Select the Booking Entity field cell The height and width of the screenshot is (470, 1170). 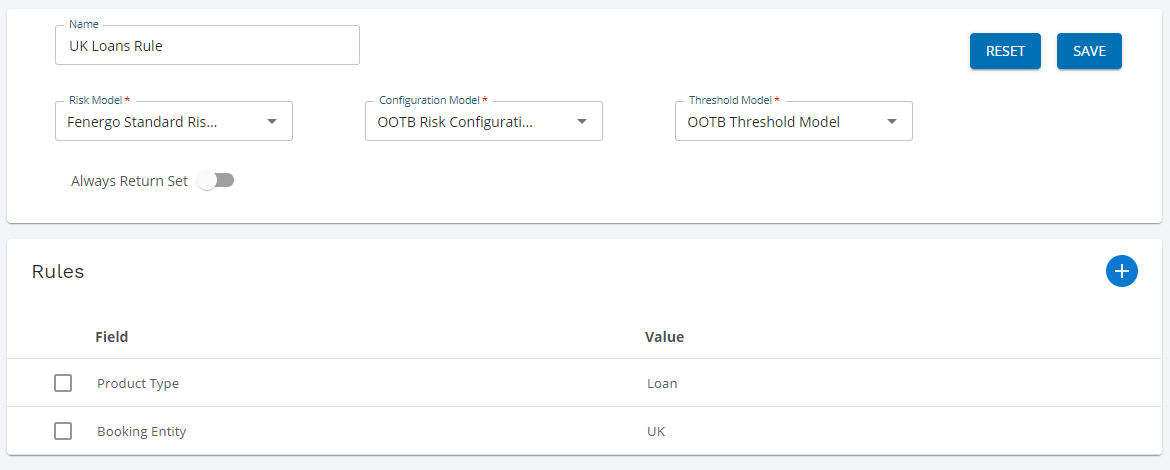[x=141, y=431]
